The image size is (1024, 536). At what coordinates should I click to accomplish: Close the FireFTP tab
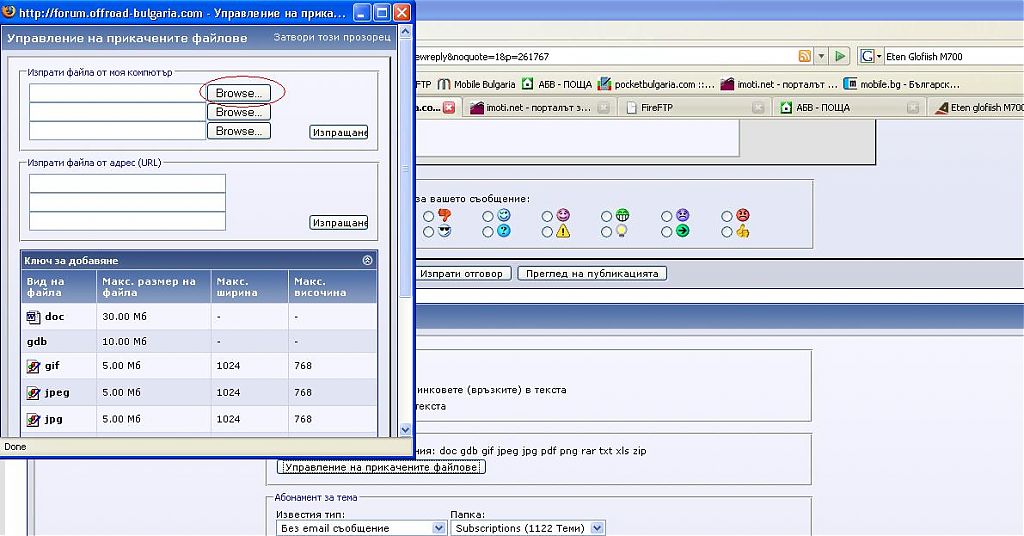pos(758,108)
